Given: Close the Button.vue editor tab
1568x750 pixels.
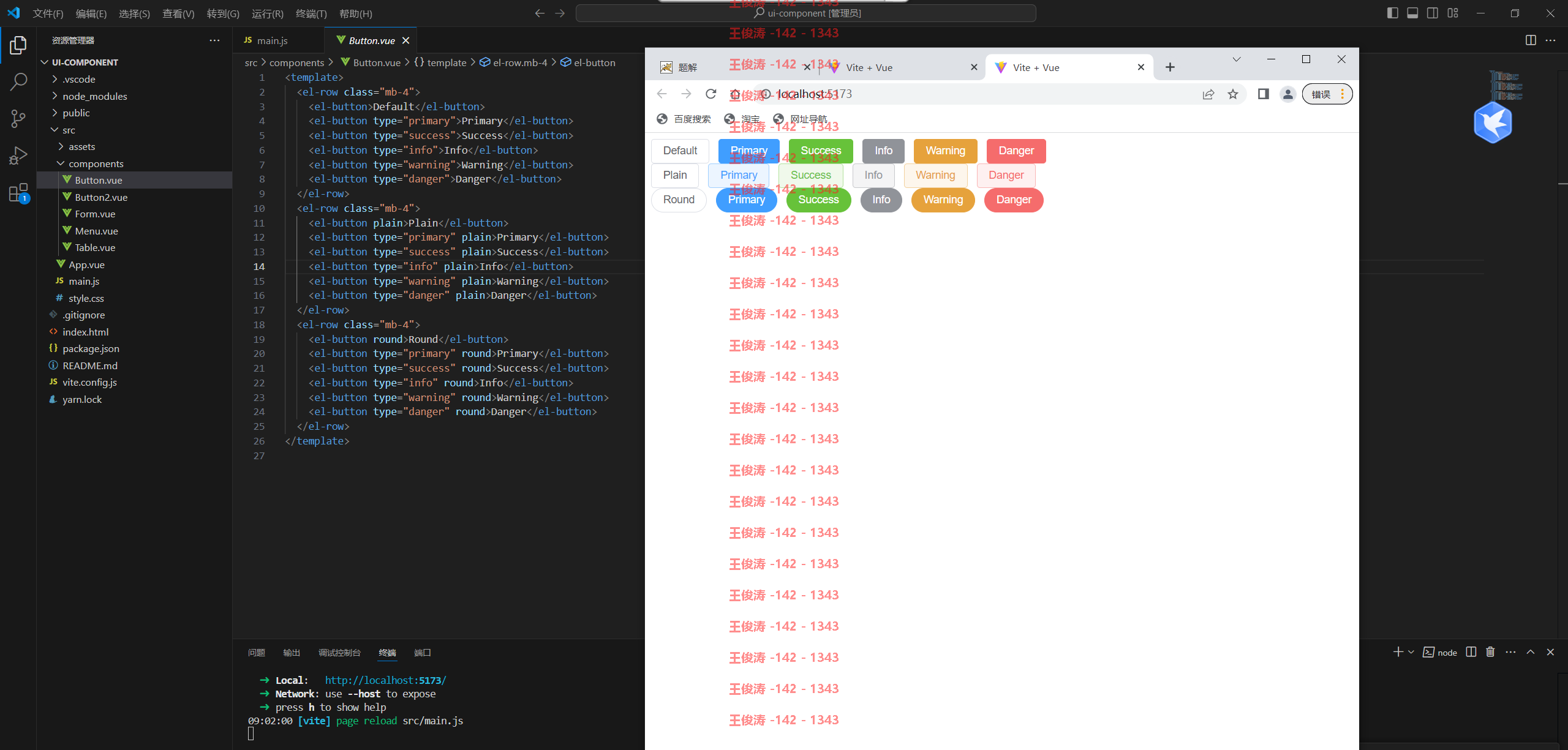Looking at the screenshot, I should point(405,40).
